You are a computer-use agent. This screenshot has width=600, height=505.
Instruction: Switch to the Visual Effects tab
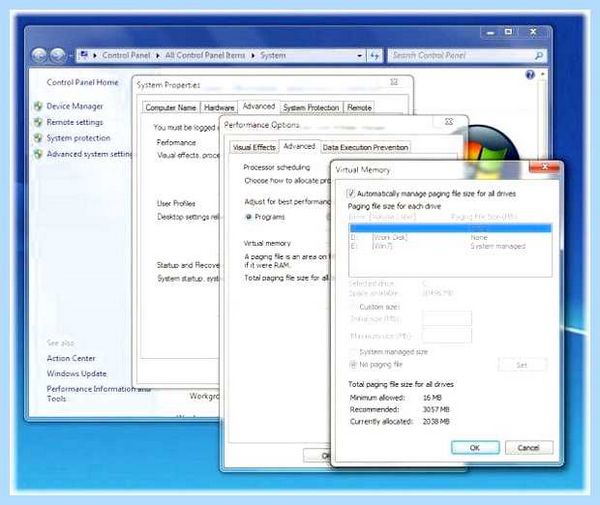coord(254,147)
